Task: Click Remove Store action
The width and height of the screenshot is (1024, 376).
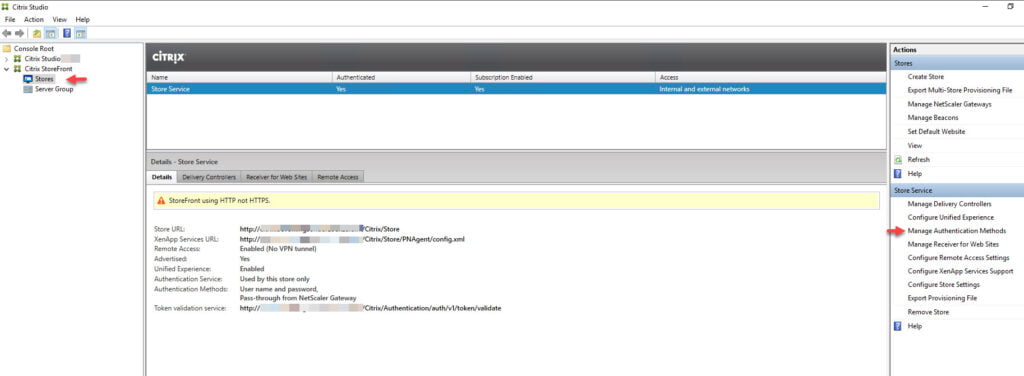Action: click(928, 312)
